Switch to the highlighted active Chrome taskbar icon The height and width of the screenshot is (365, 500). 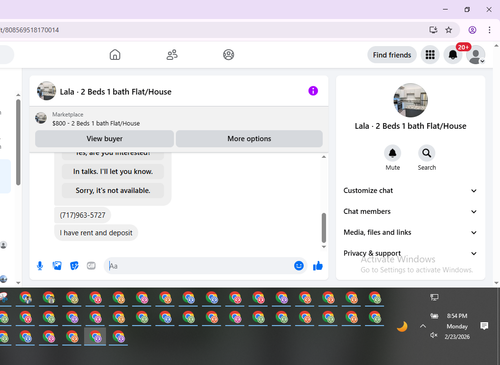tap(95, 337)
